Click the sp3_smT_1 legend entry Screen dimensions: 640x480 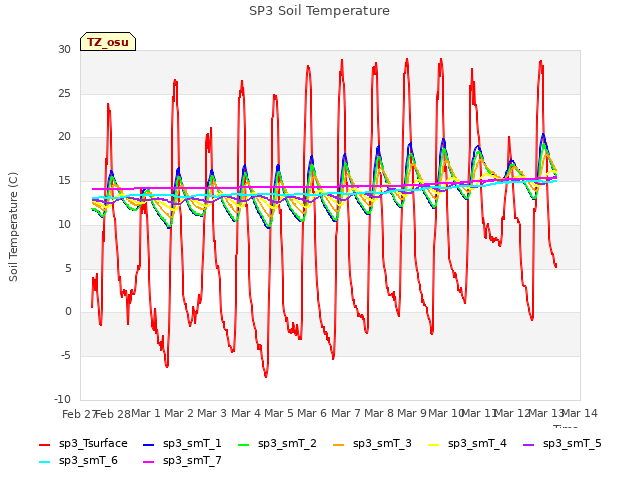pos(182,444)
